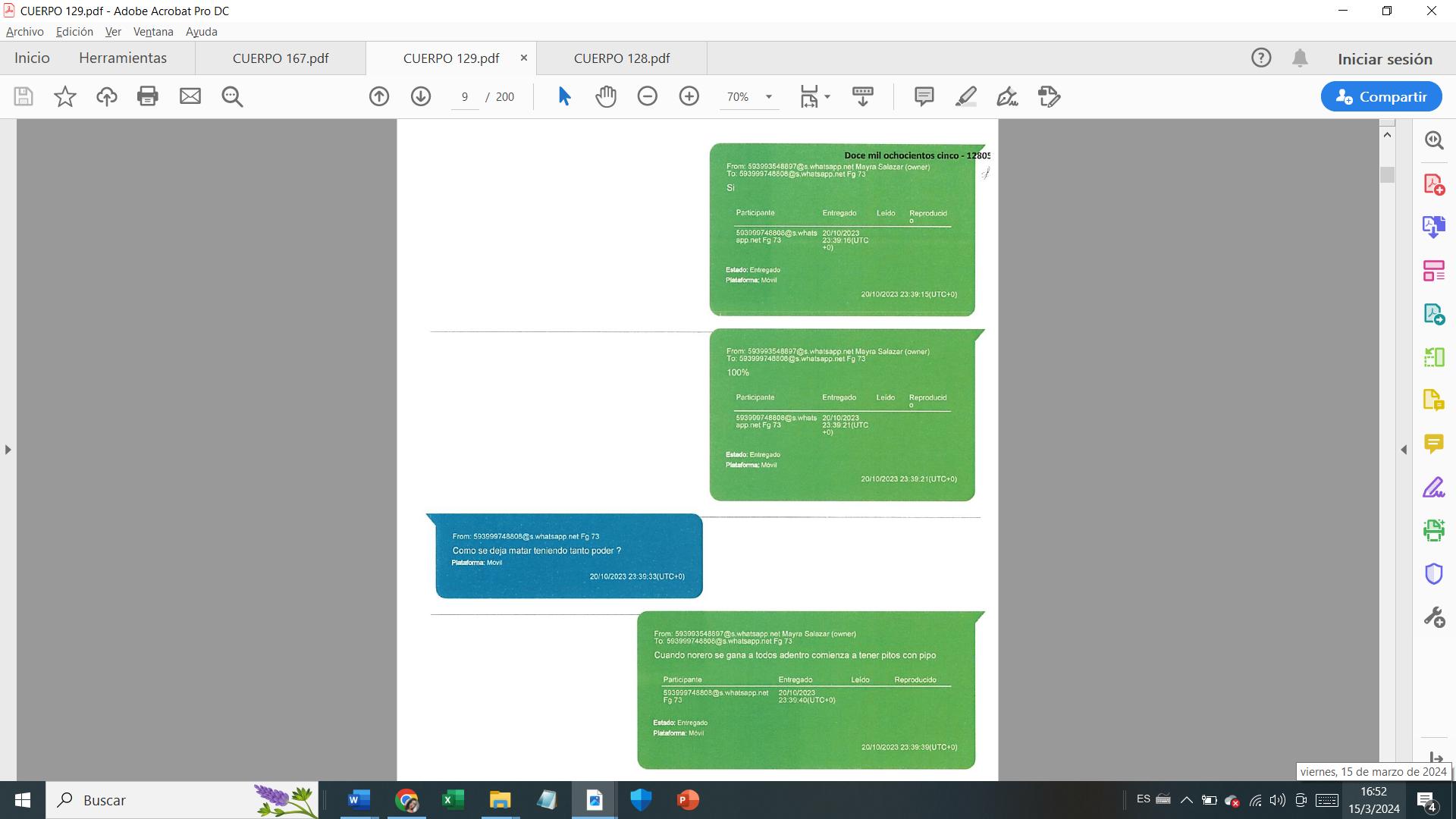
Task: Open File Explorer from the taskbar
Action: [500, 800]
